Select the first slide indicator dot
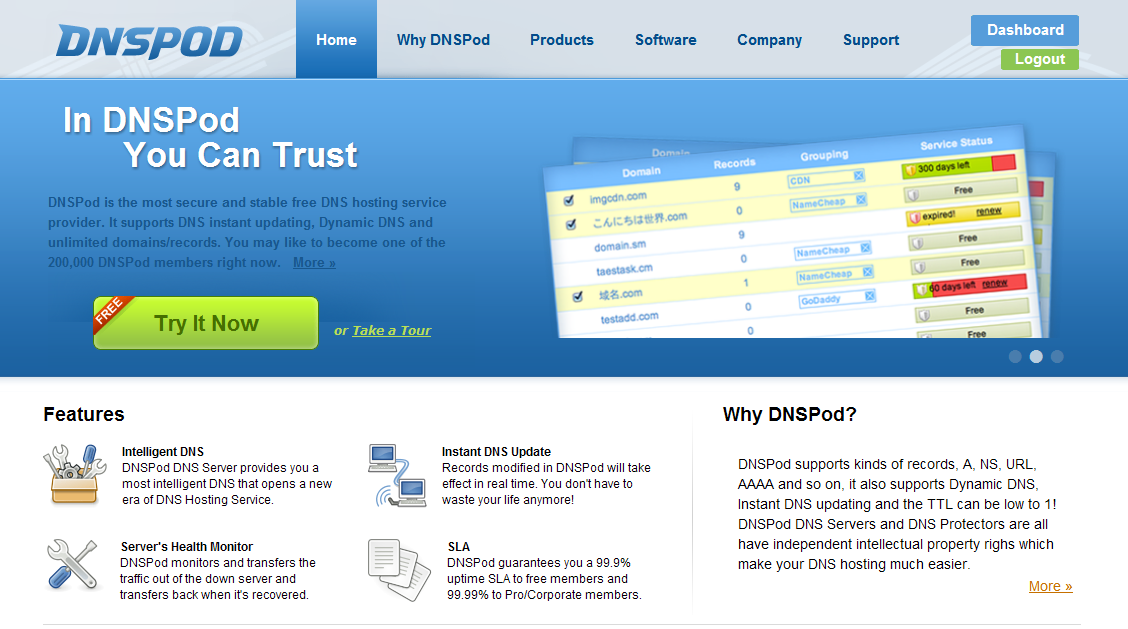 (1015, 356)
